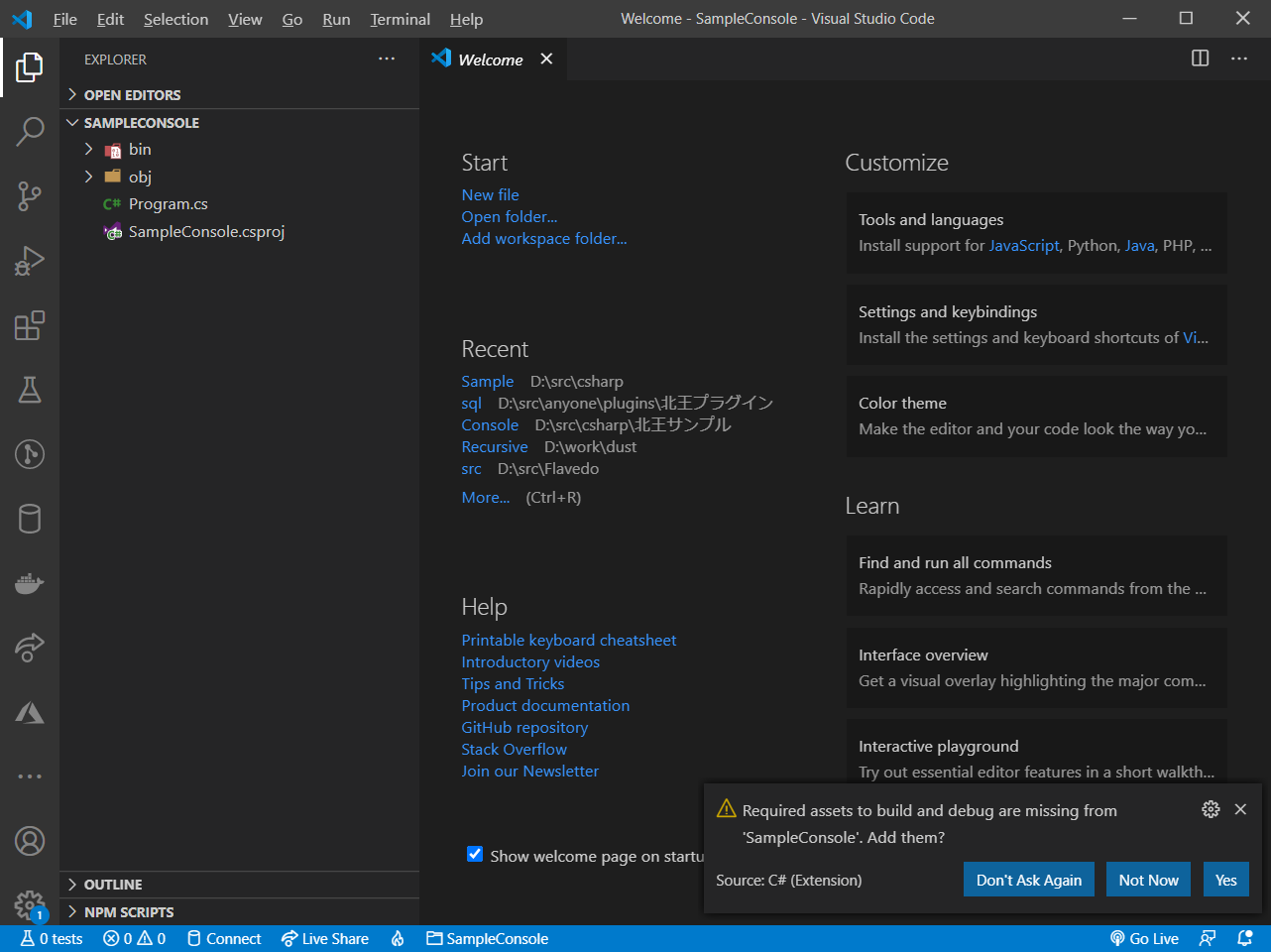This screenshot has width=1271, height=952.
Task: Open the Run menu
Action: [x=336, y=19]
